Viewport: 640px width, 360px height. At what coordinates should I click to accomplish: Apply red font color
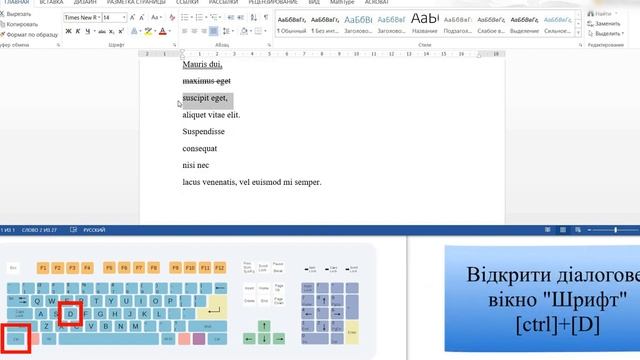click(x=163, y=31)
